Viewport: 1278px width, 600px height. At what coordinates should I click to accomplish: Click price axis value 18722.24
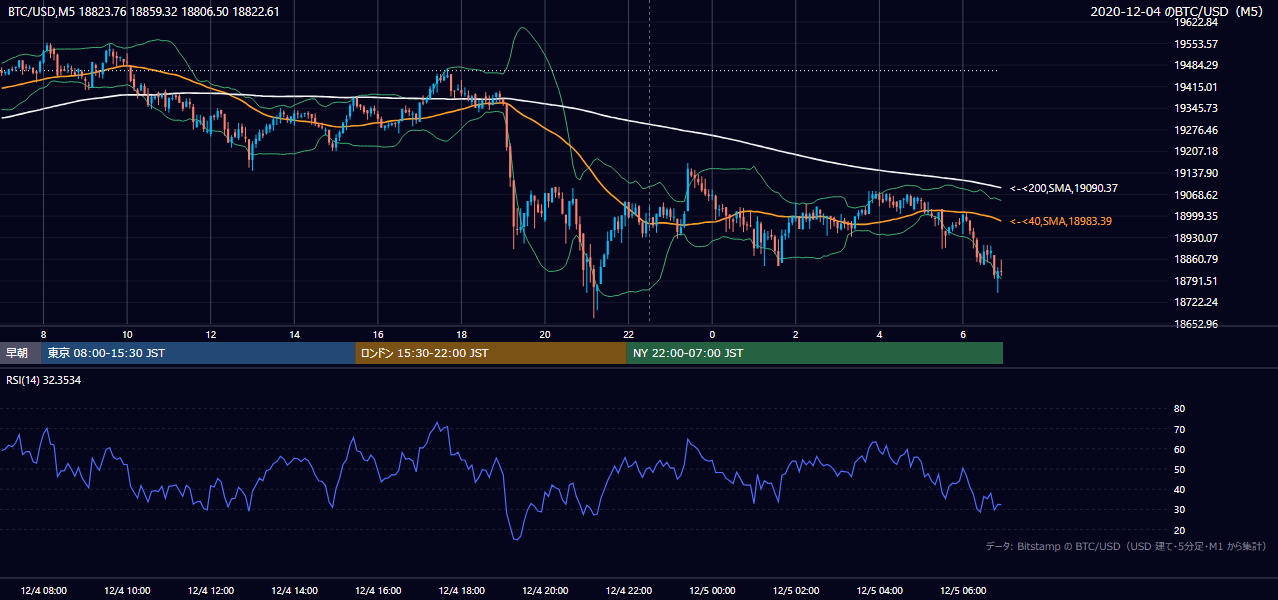[x=1195, y=302]
